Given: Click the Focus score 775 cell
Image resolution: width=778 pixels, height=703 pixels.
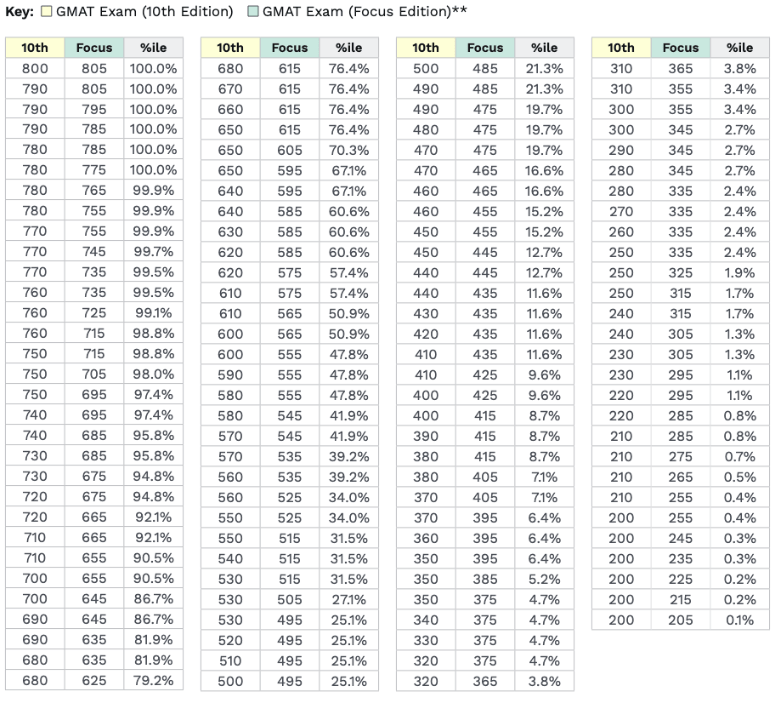Looking at the screenshot, I should [94, 170].
